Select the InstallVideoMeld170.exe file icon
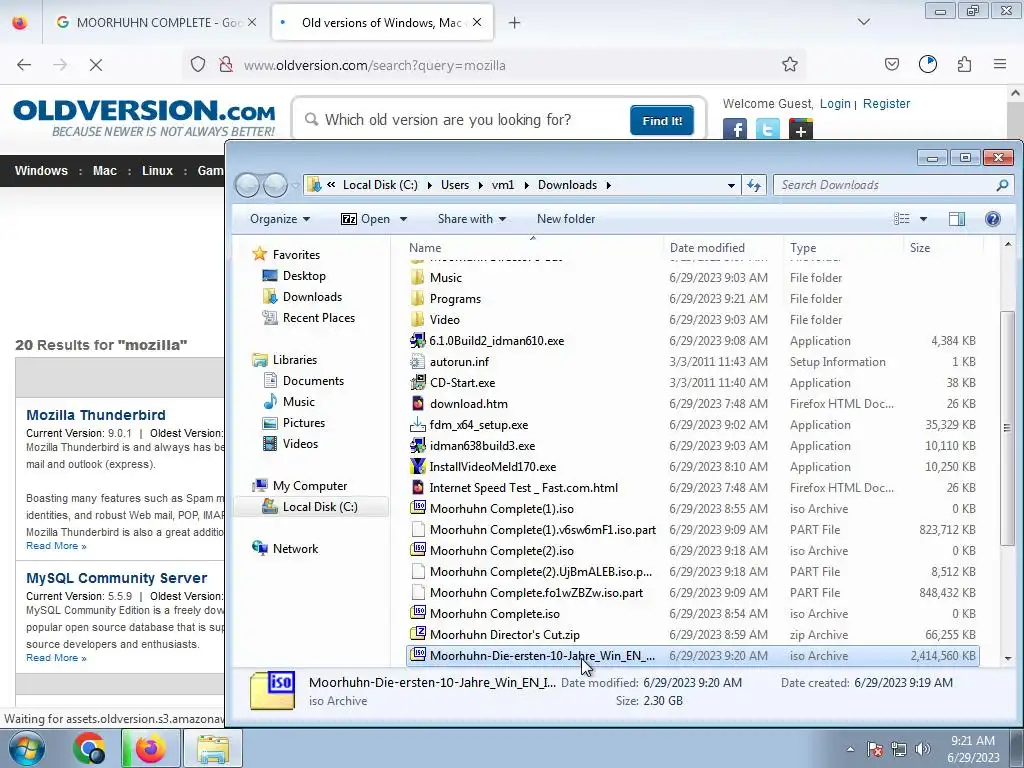Viewport: 1024px width, 768px height. pos(417,466)
